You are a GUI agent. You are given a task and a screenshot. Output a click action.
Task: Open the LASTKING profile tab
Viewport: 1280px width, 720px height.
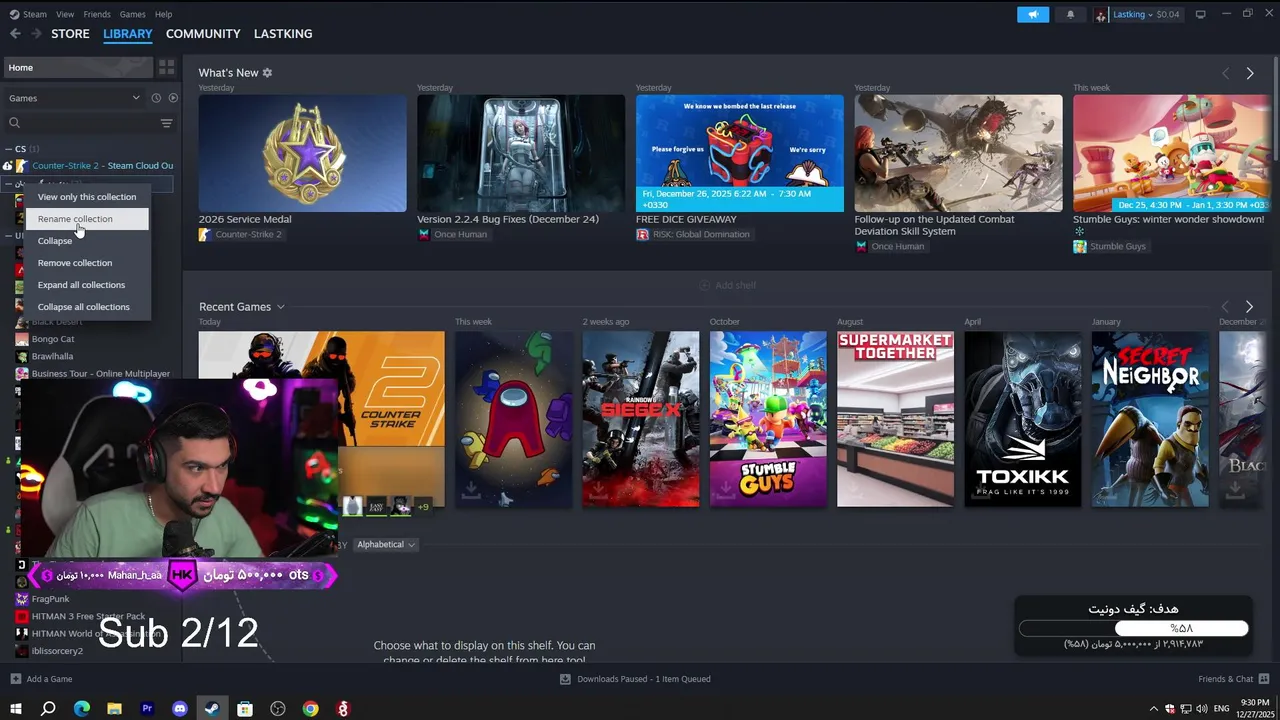pos(283,33)
